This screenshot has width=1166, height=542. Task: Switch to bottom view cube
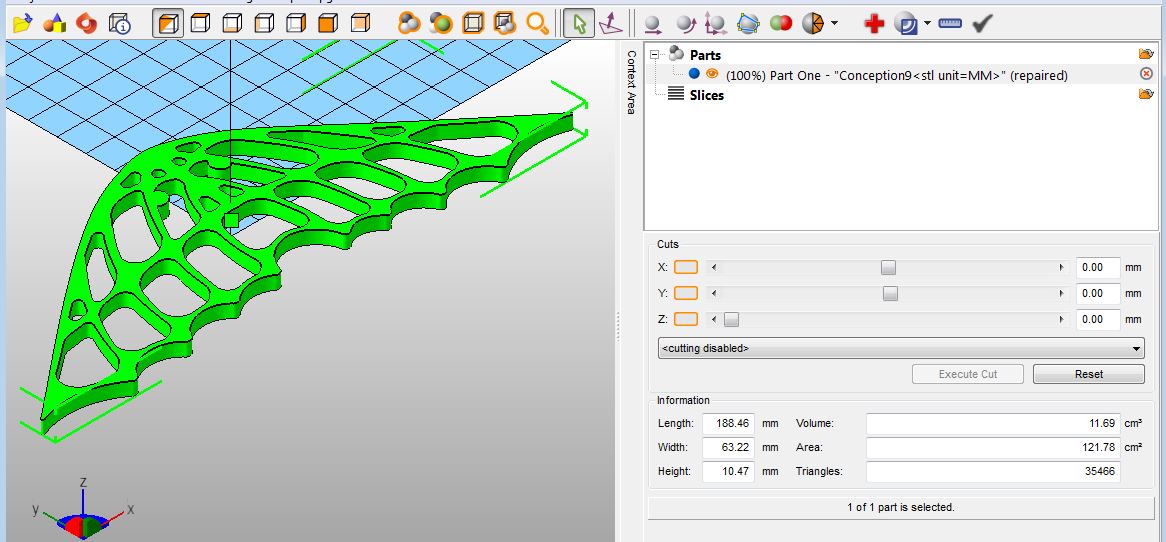pyautogui.click(x=232, y=24)
